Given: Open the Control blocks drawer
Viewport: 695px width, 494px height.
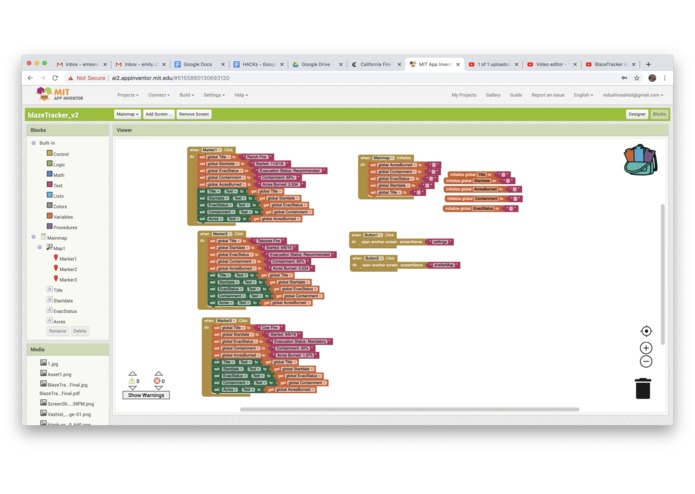Looking at the screenshot, I should 58,154.
